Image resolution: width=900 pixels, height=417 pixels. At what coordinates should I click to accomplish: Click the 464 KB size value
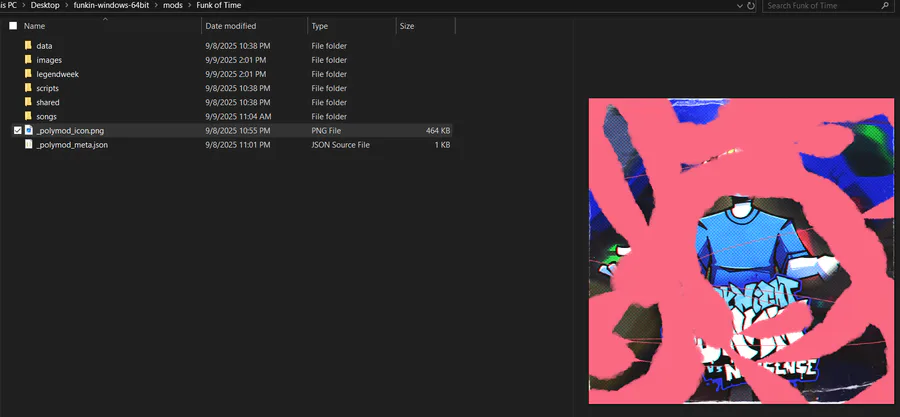tap(438, 131)
